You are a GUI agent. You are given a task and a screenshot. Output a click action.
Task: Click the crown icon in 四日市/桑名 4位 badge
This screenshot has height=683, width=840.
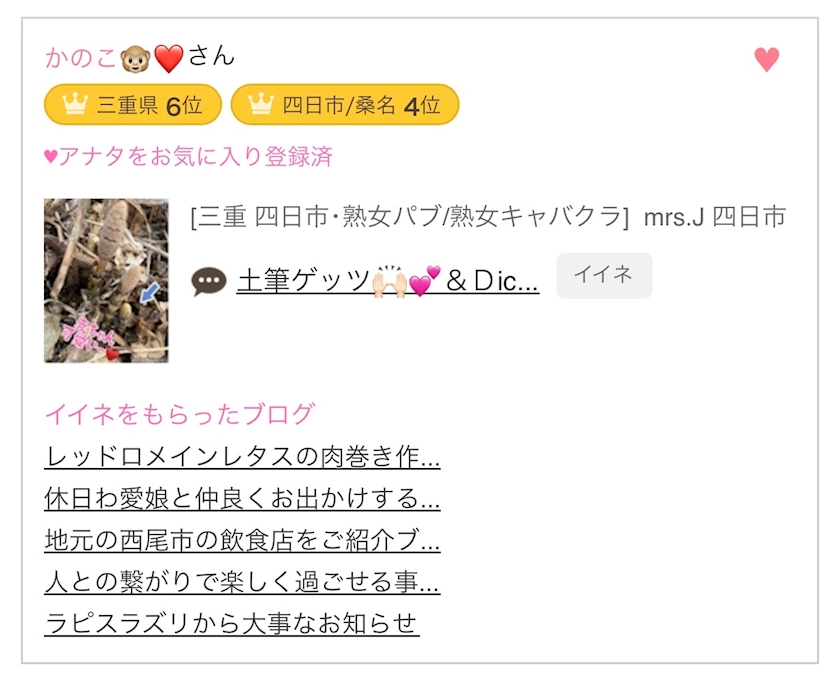tap(261, 104)
